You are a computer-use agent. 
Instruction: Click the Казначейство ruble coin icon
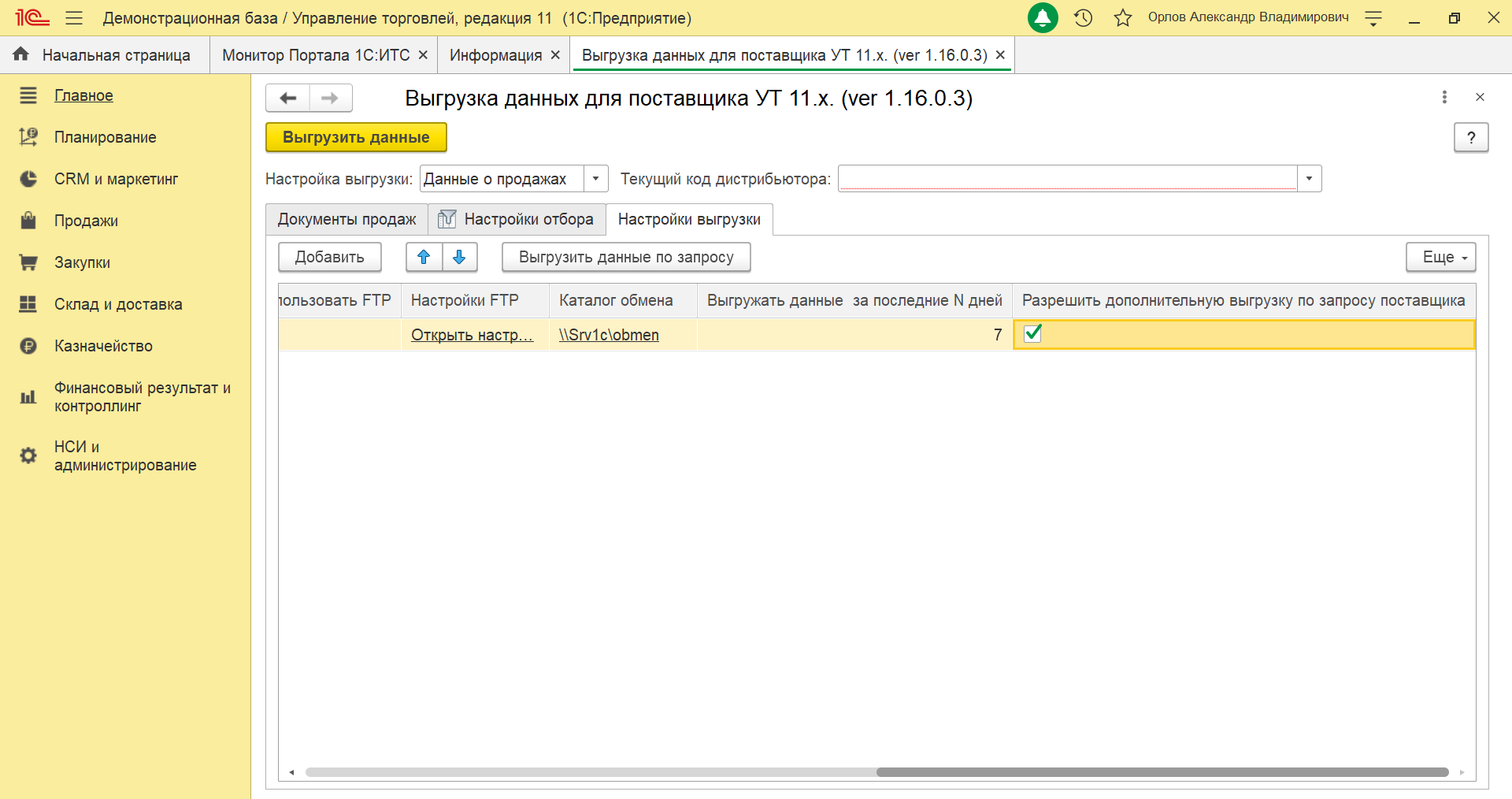pyautogui.click(x=28, y=346)
